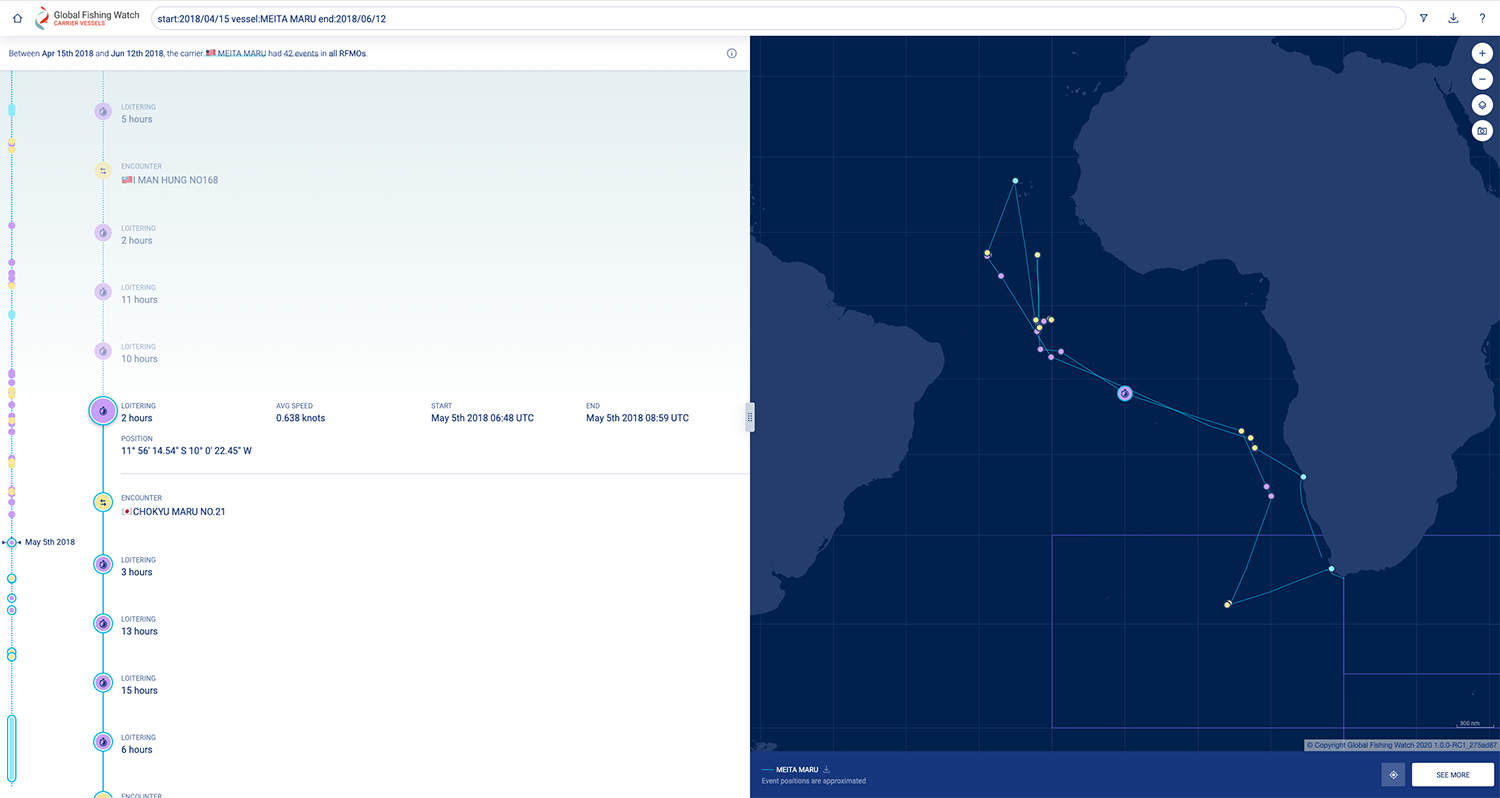Click the May 5th 2018 timeline marker
1500x798 pixels.
[12, 542]
